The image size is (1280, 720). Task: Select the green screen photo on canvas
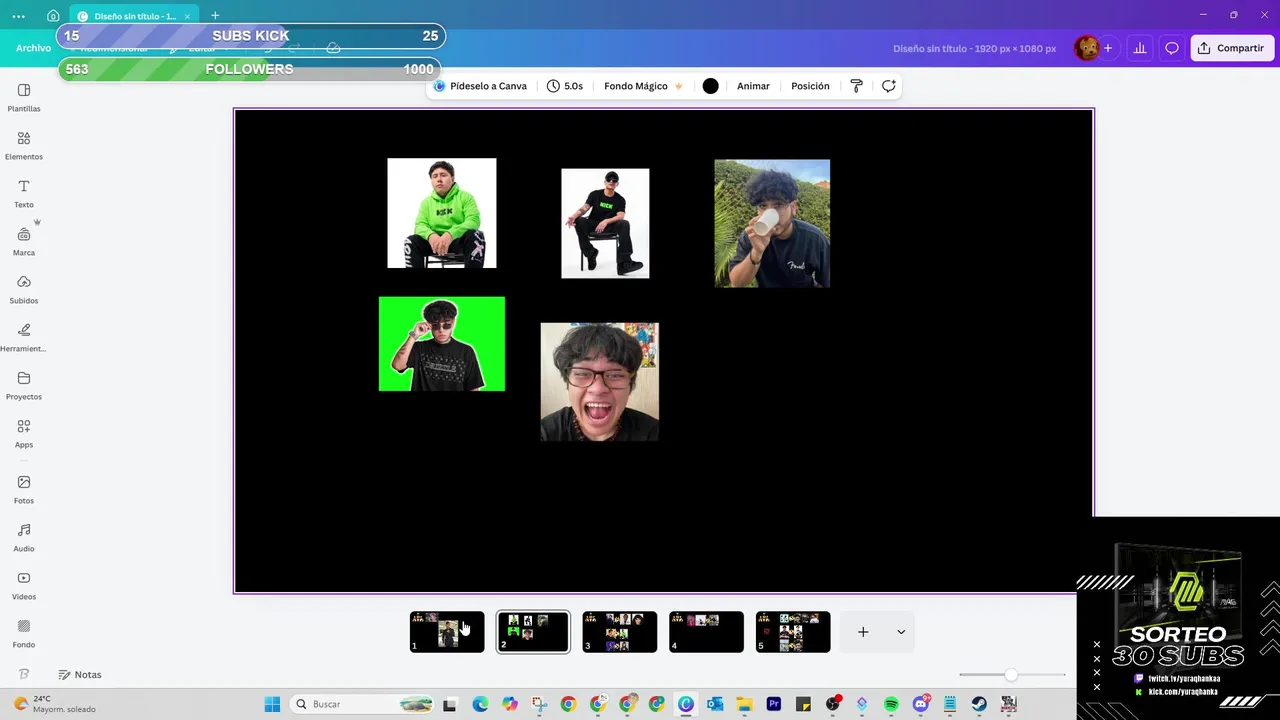(442, 344)
